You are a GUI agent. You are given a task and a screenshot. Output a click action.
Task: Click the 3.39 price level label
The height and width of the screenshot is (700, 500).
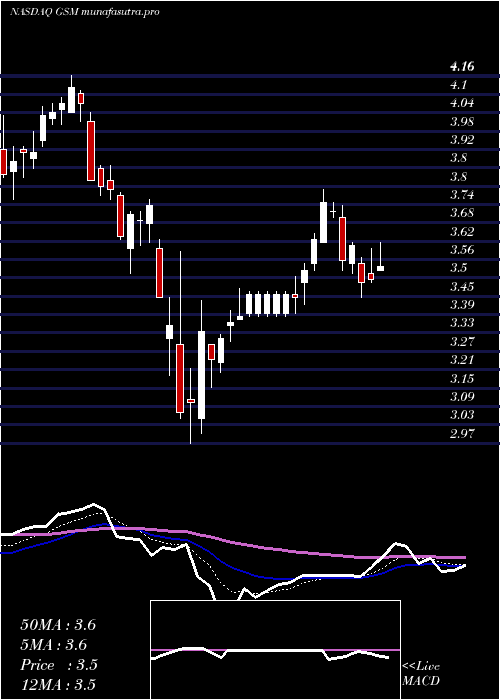[462, 304]
